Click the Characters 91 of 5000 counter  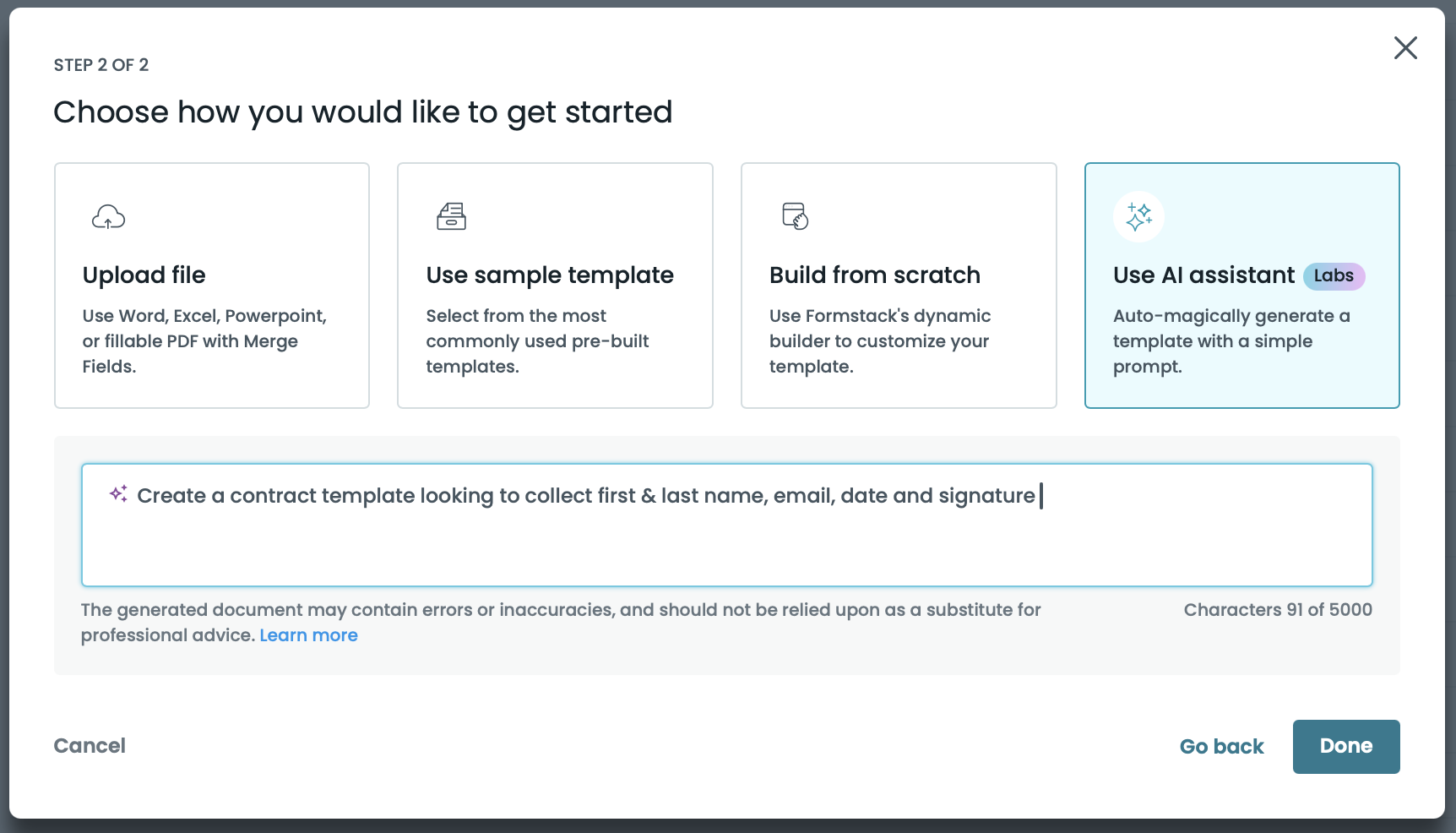pos(1278,609)
